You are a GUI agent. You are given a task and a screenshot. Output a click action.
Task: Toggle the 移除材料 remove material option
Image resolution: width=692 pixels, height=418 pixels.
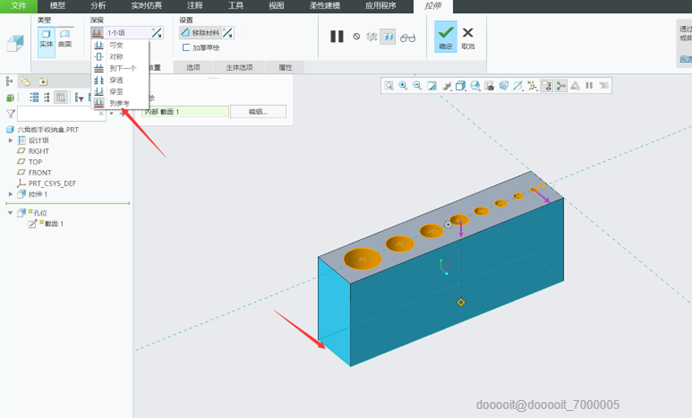[201, 33]
